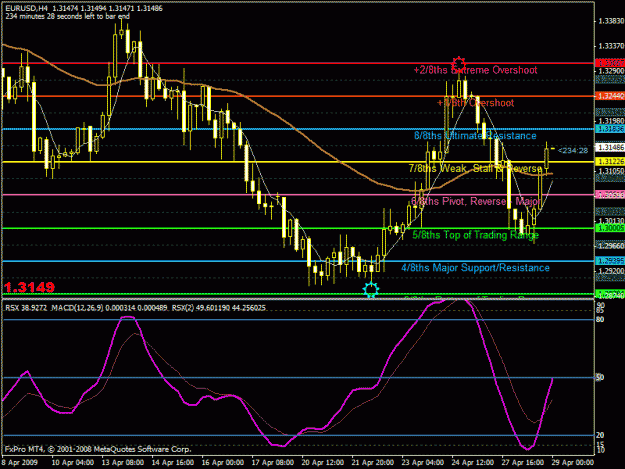Click the '13 Apr 08:00' time label
The width and height of the screenshot is (625, 469).
[x=123, y=463]
